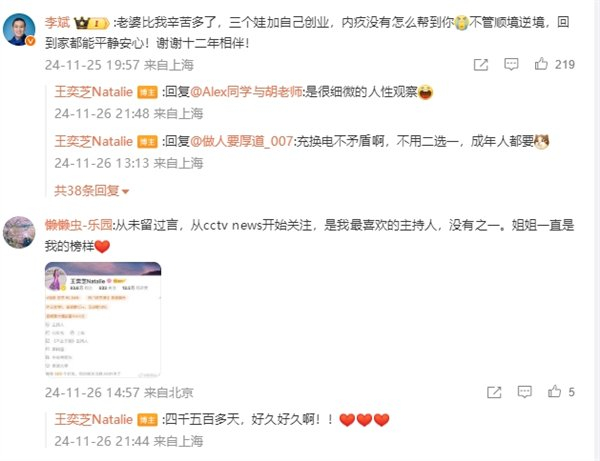Click the 博主 badge in the second reply
Screen dimensions: 600x461
[147, 142]
